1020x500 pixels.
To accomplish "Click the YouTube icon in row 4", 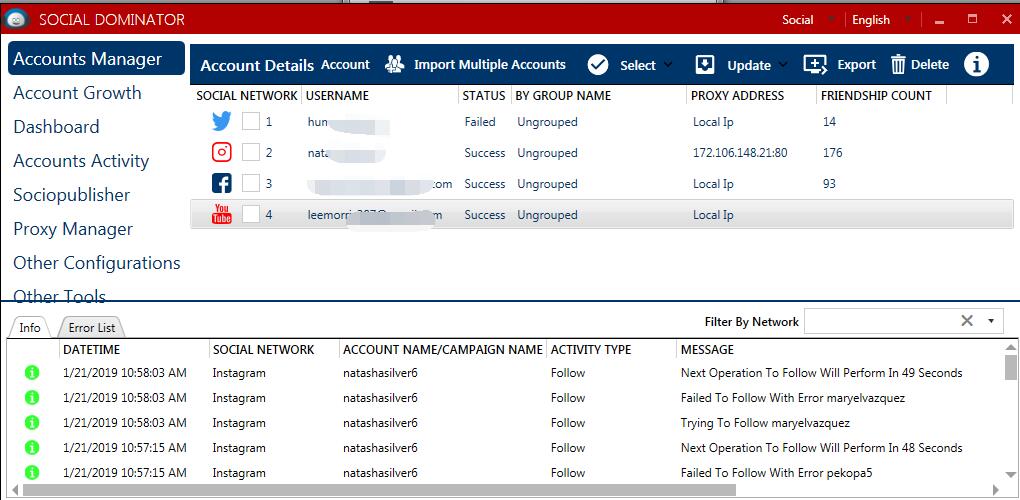I will tap(222, 214).
